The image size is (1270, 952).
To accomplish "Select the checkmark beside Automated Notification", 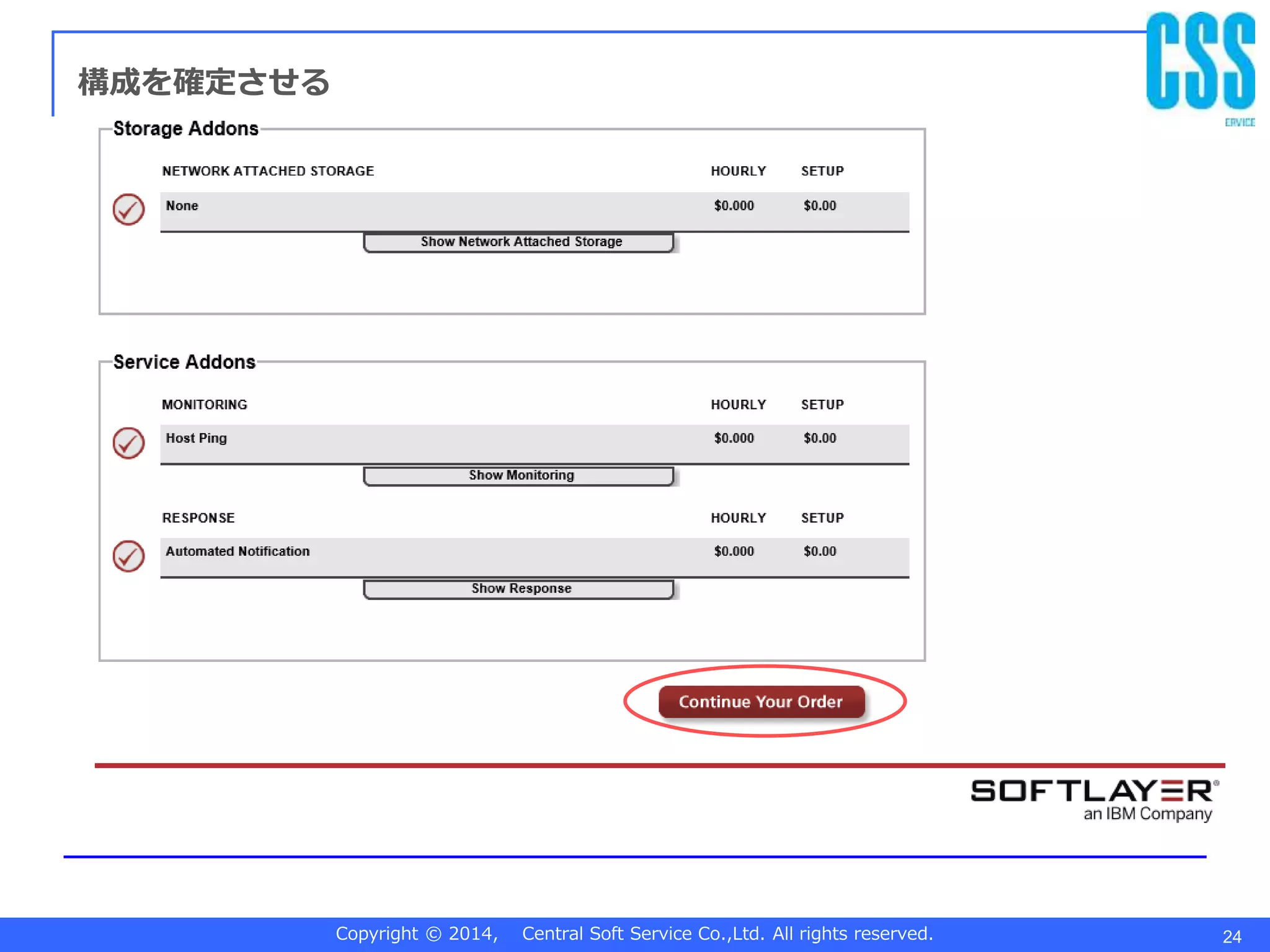I will click(128, 556).
